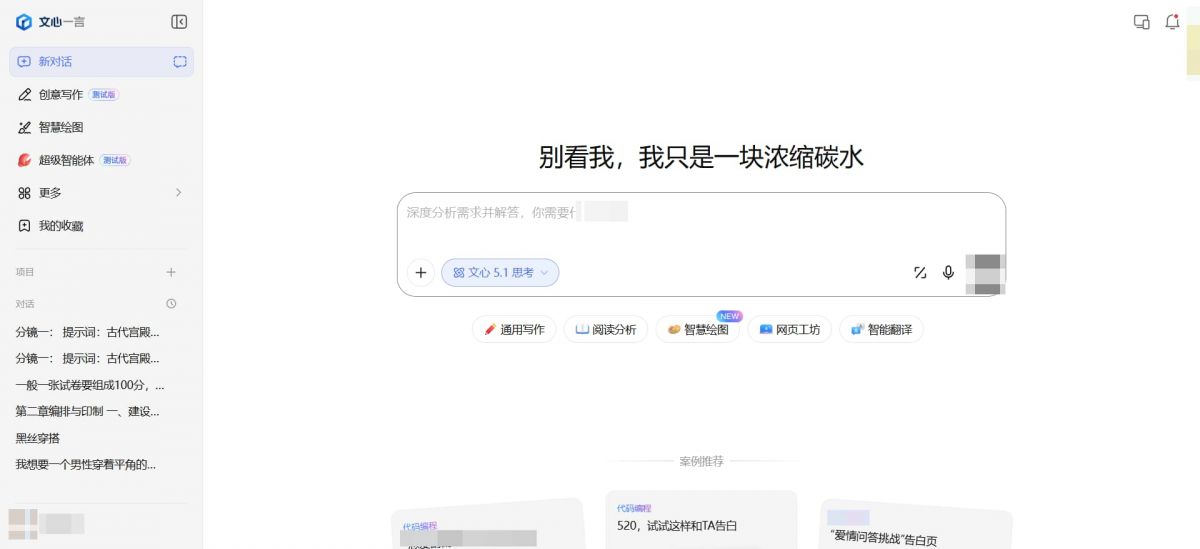Screen dimensions: 1200x549
Task: Open example card “爱情问答挑战”告白页
Action: (915, 525)
